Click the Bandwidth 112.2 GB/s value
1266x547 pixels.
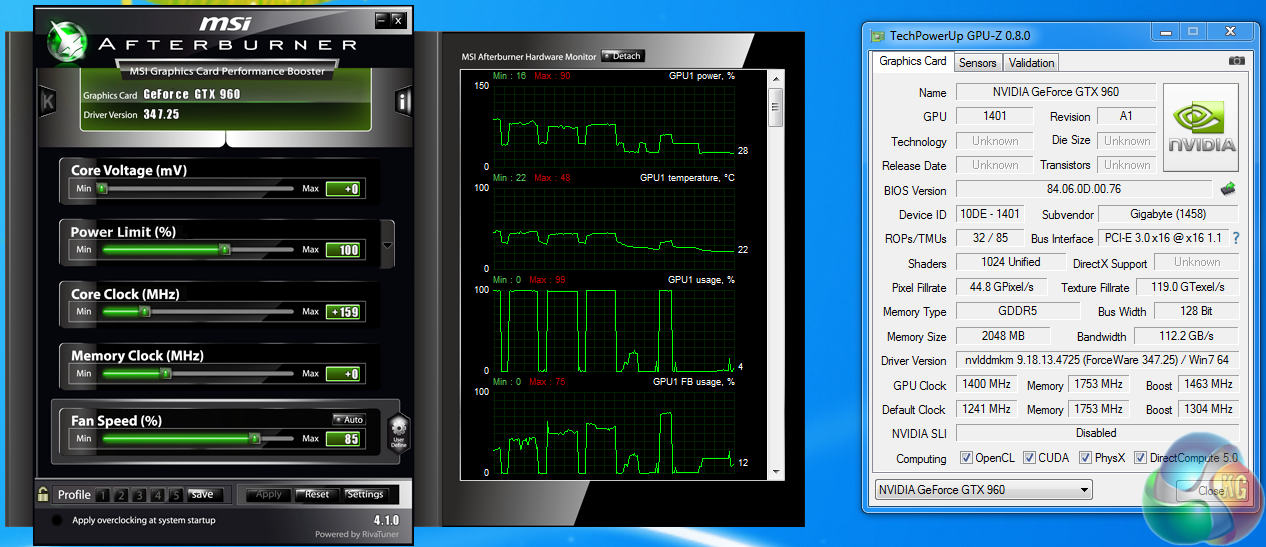coord(1185,336)
